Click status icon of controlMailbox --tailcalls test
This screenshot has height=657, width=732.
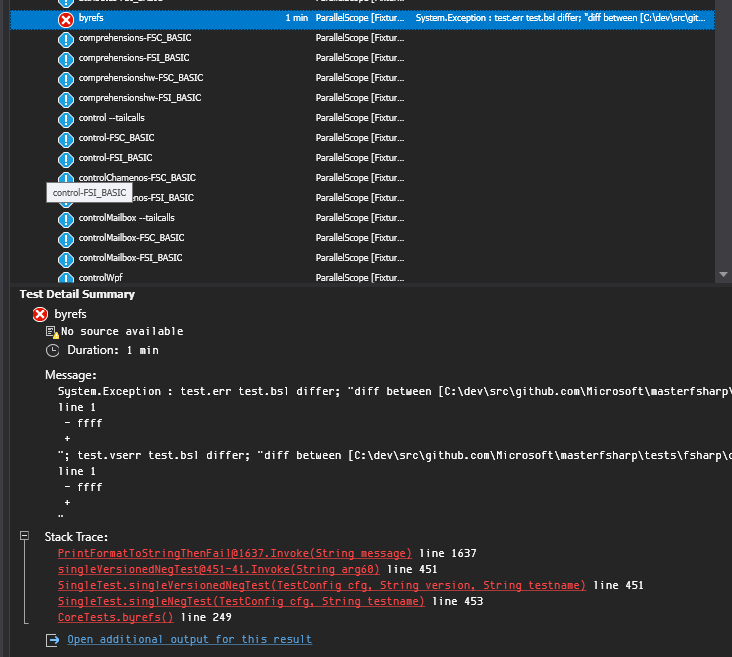[x=66, y=219]
